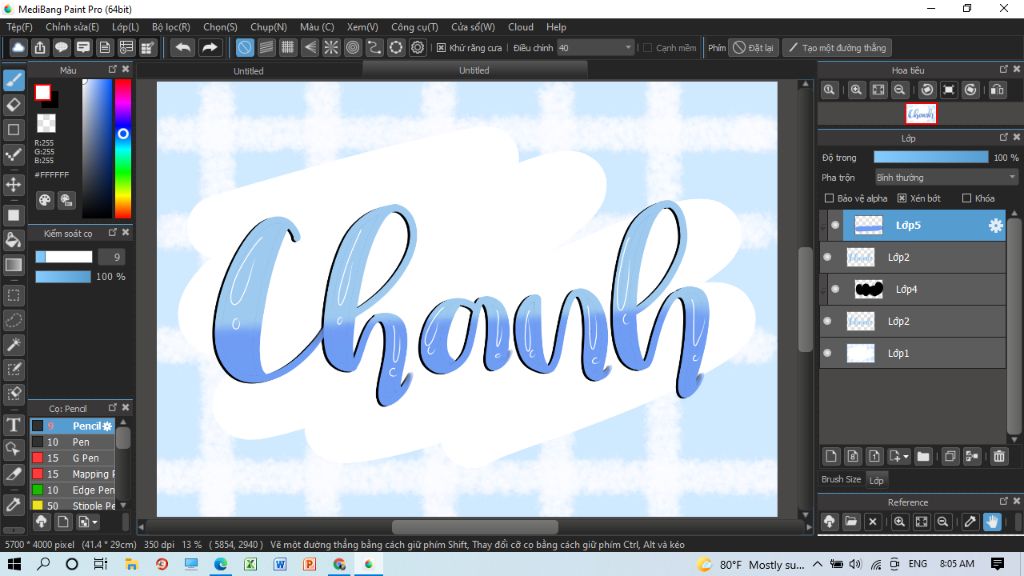Click the cloud save icon in toolbar

(x=18, y=48)
